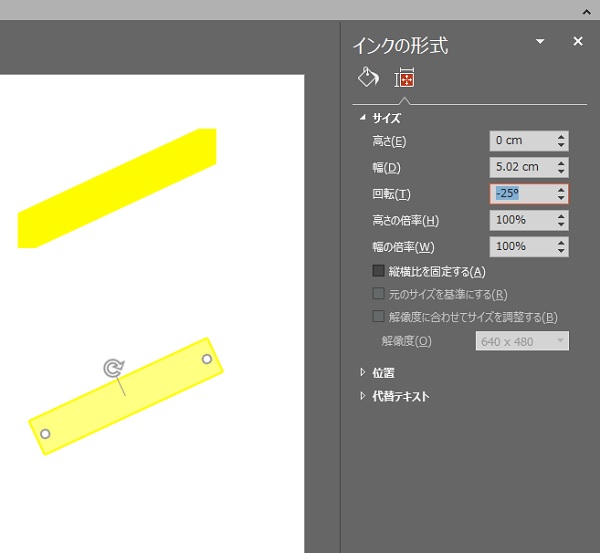Click the 解像度(O) label
600x553 pixels.
point(406,341)
